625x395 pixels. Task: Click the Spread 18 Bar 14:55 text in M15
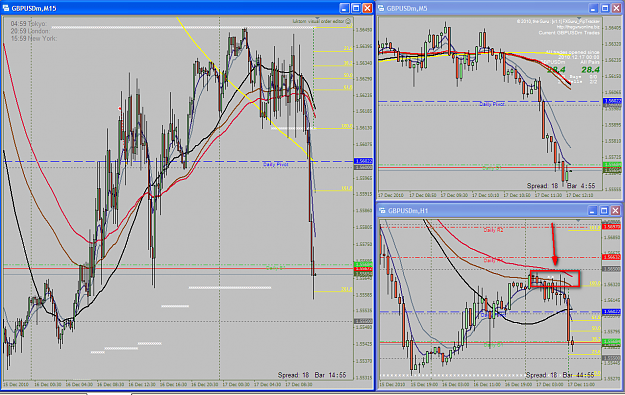point(312,375)
